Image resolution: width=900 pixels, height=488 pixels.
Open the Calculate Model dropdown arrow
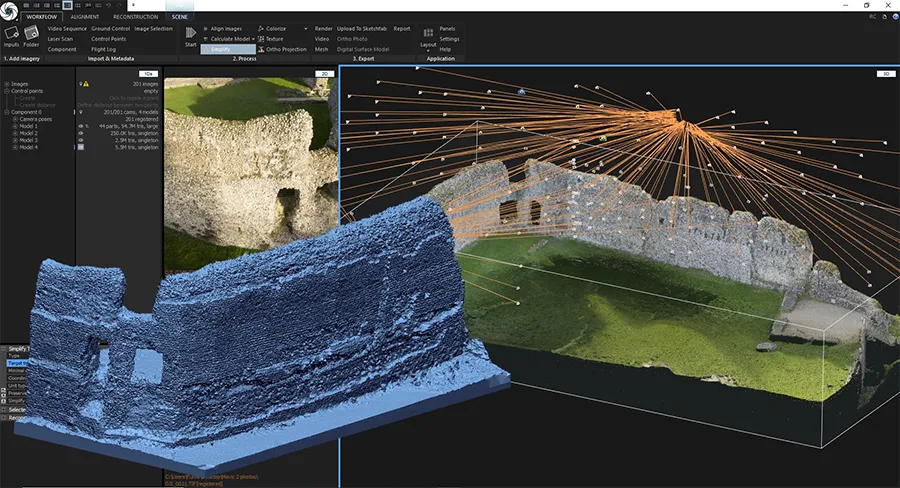tap(252, 39)
